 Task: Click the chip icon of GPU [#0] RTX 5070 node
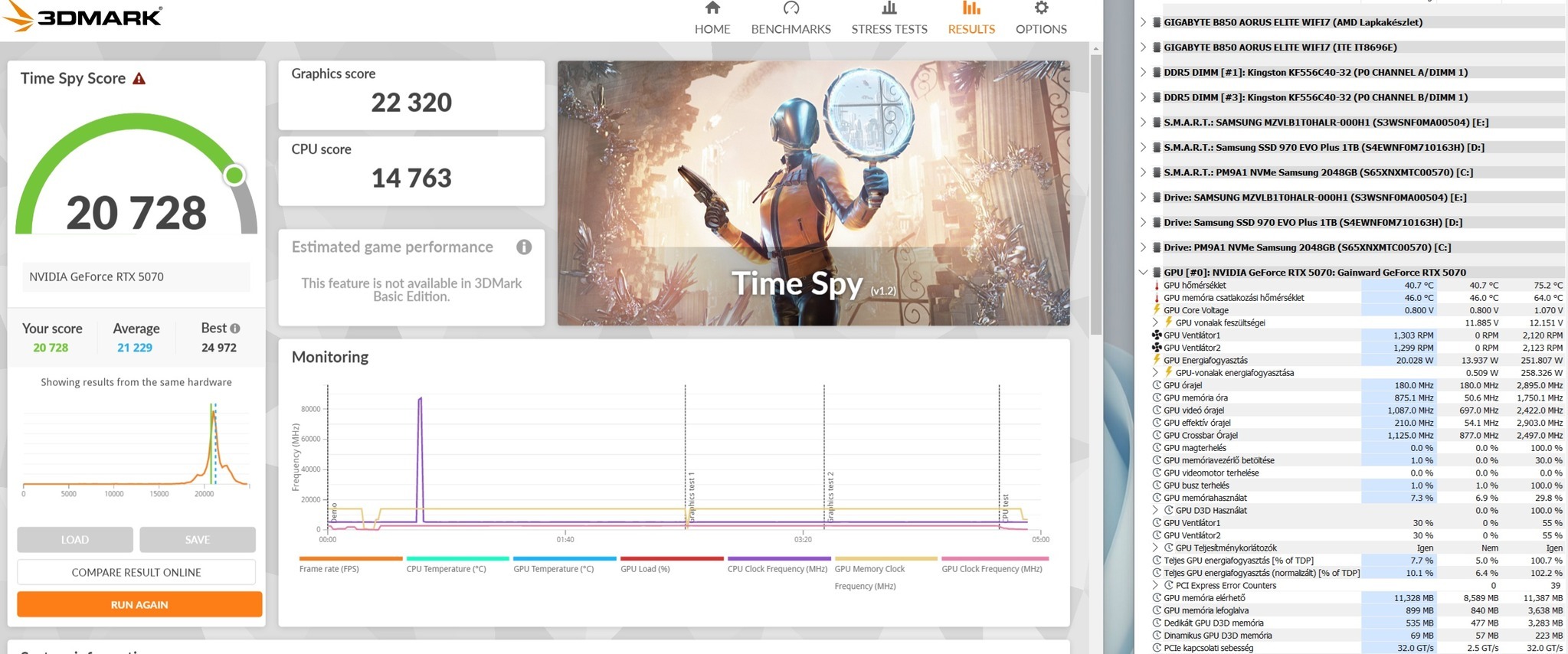click(1157, 273)
